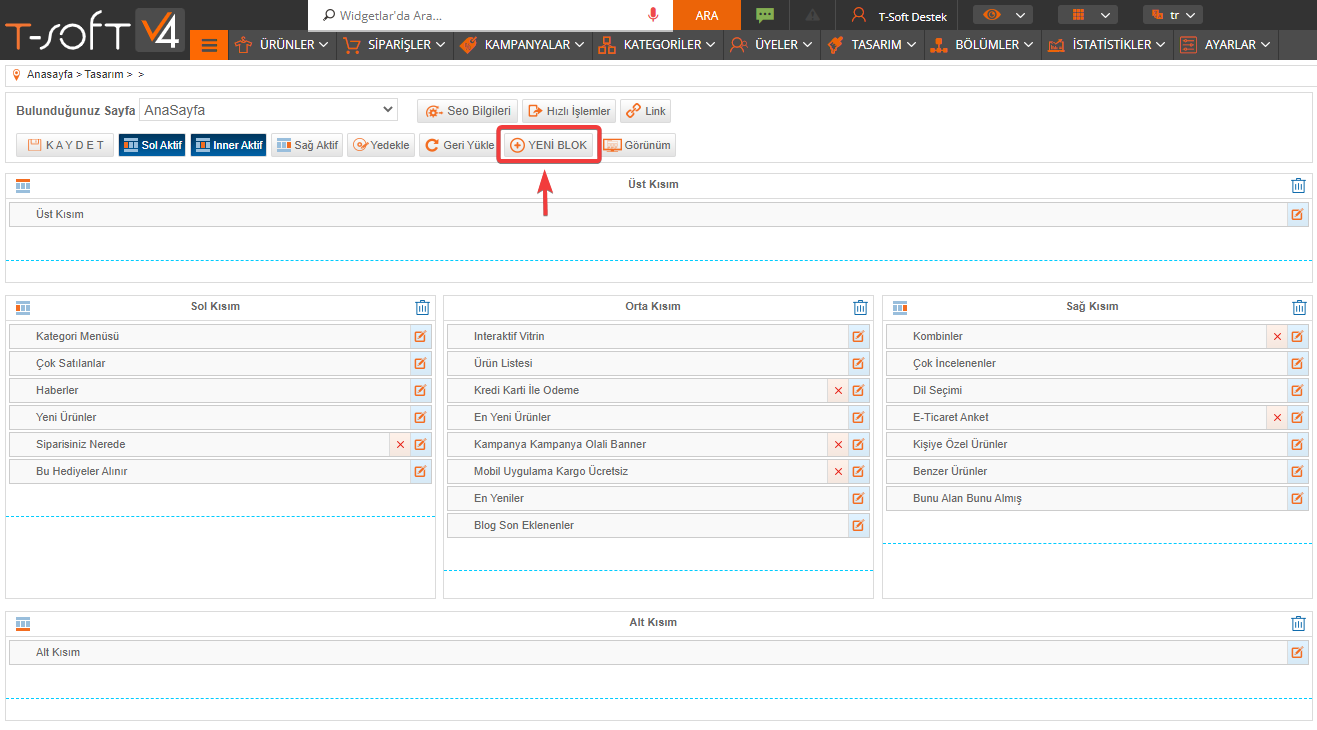Remove the Kombinler block
The image size is (1317, 730).
(x=1277, y=337)
